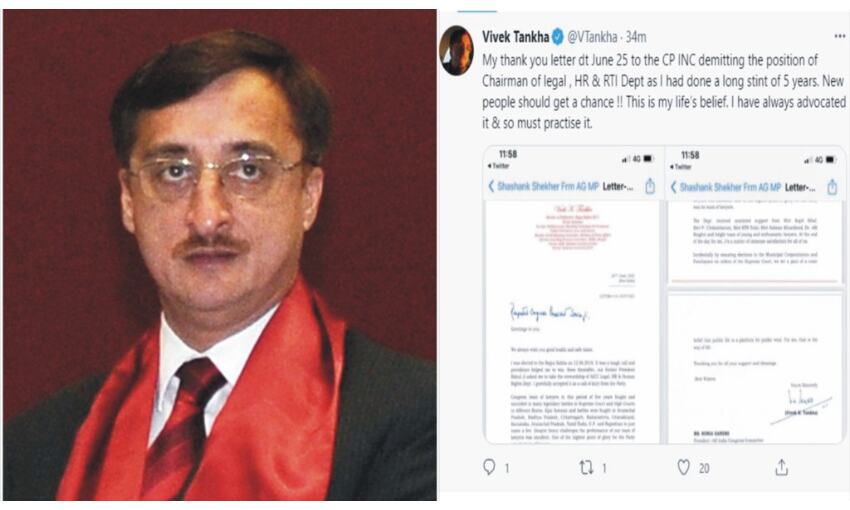Click the large portrait photo

[x=220, y=255]
